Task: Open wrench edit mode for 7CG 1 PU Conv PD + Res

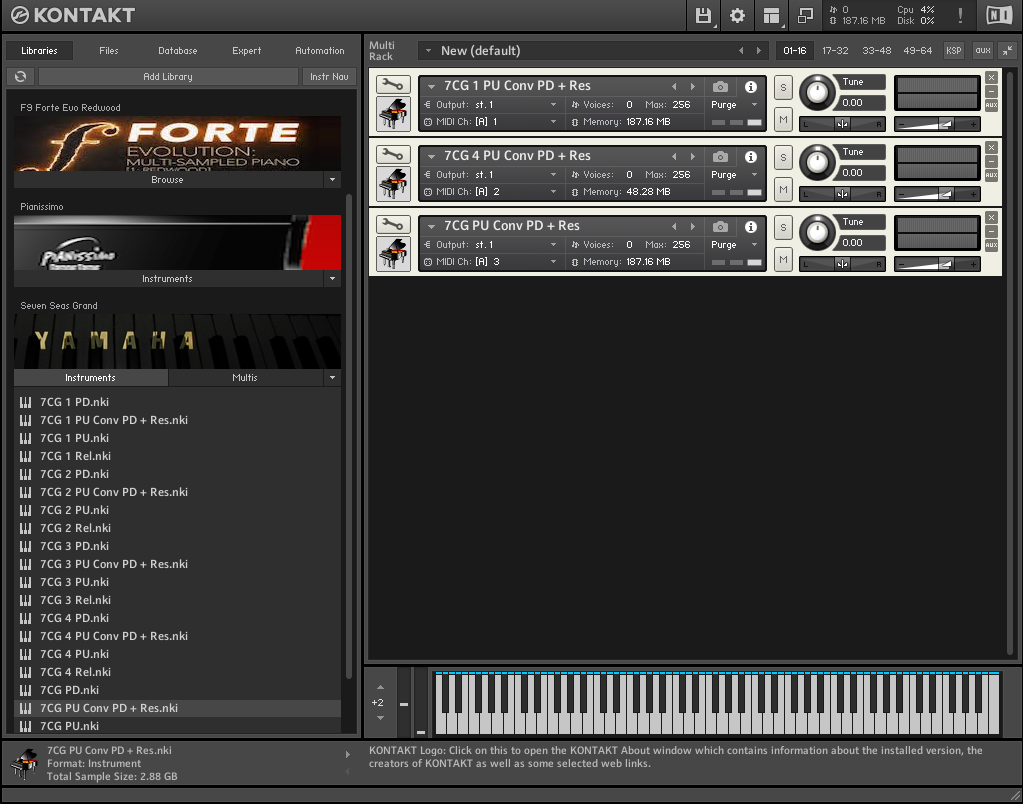Action: click(x=393, y=84)
